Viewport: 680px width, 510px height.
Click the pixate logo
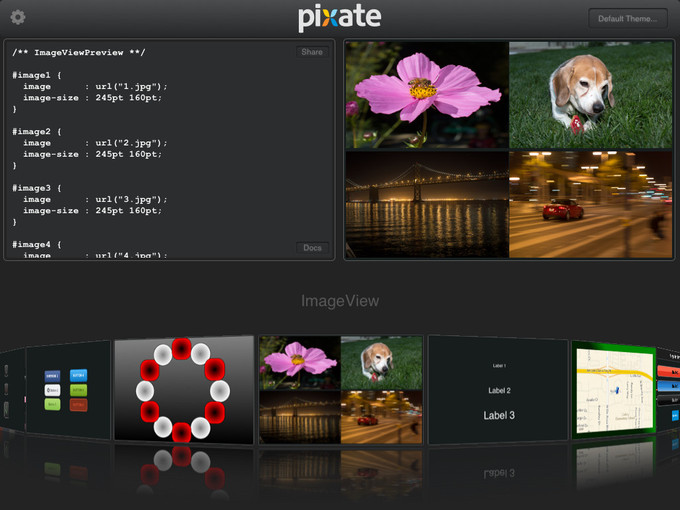(x=340, y=18)
